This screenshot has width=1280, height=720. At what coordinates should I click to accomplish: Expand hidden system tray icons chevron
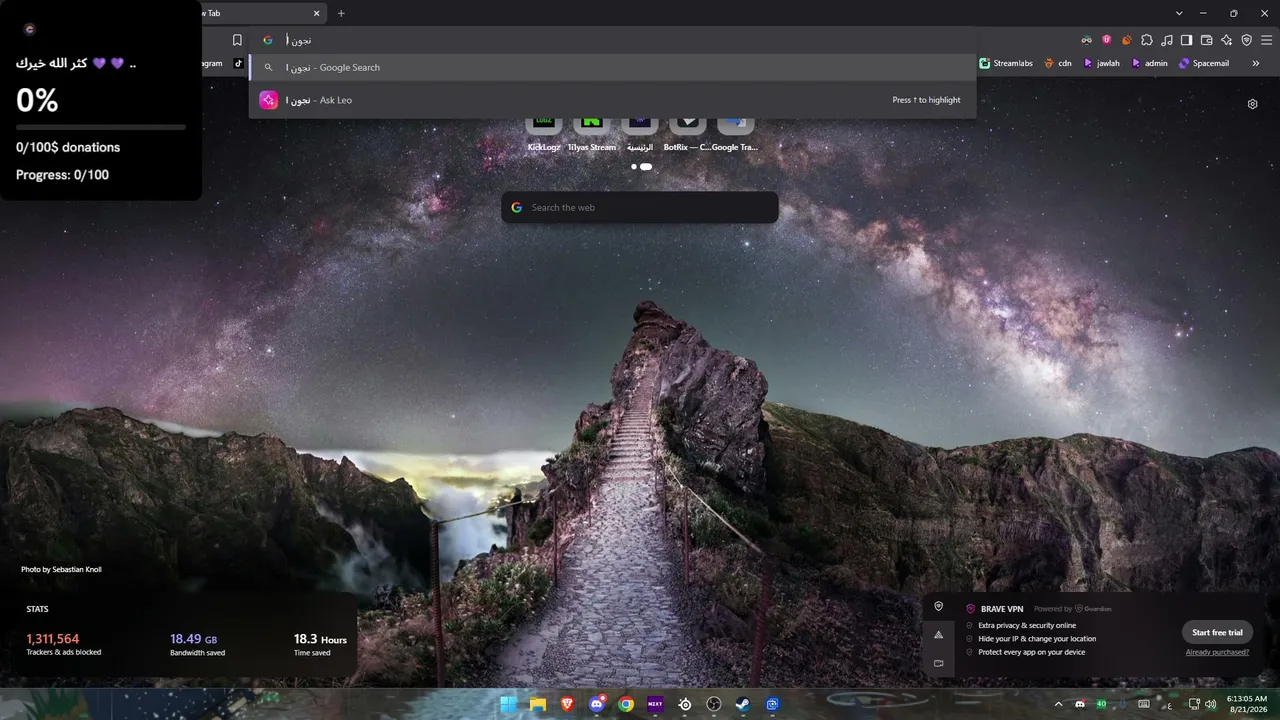(1059, 704)
